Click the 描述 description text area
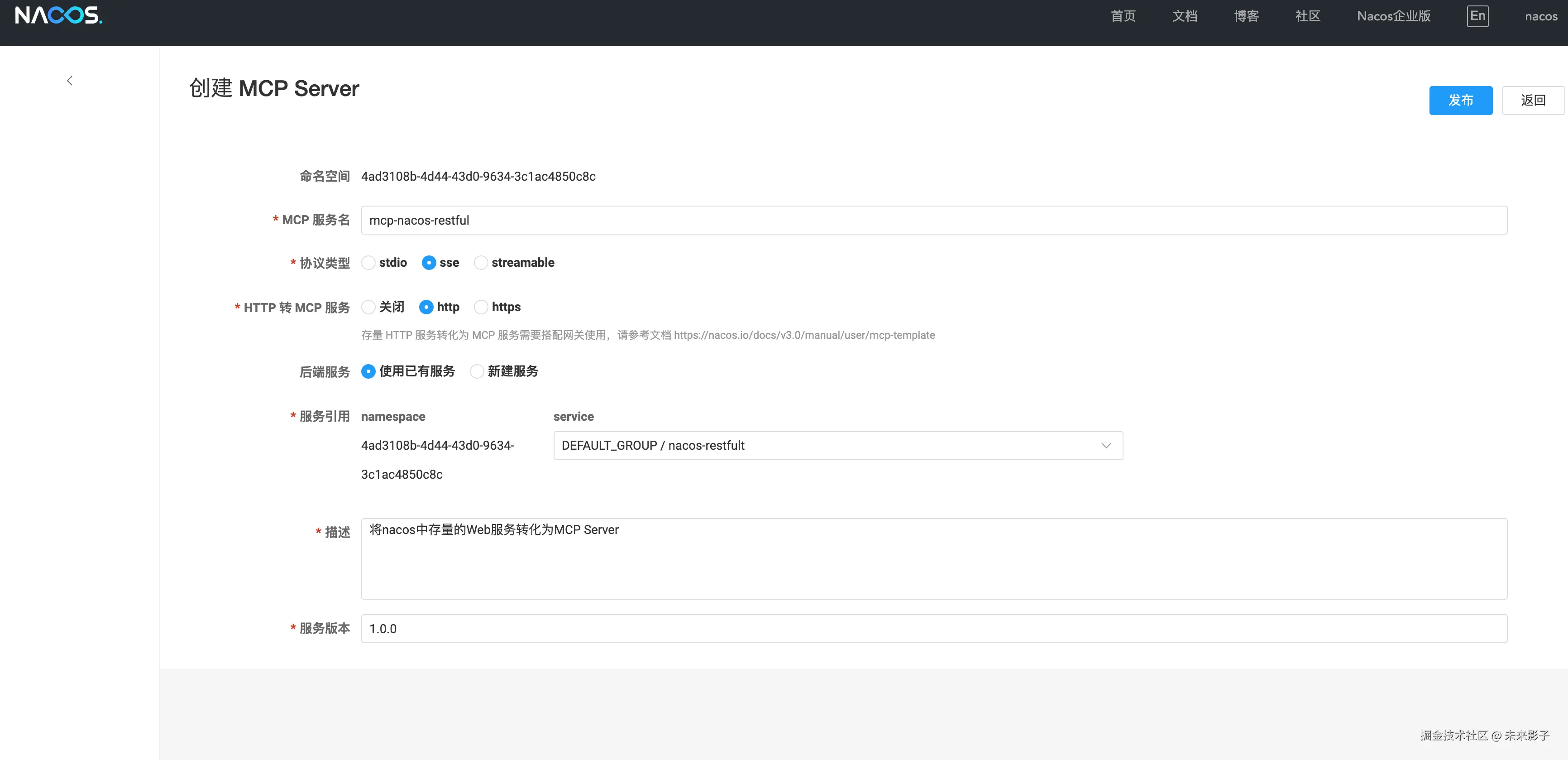1568x760 pixels. point(934,558)
